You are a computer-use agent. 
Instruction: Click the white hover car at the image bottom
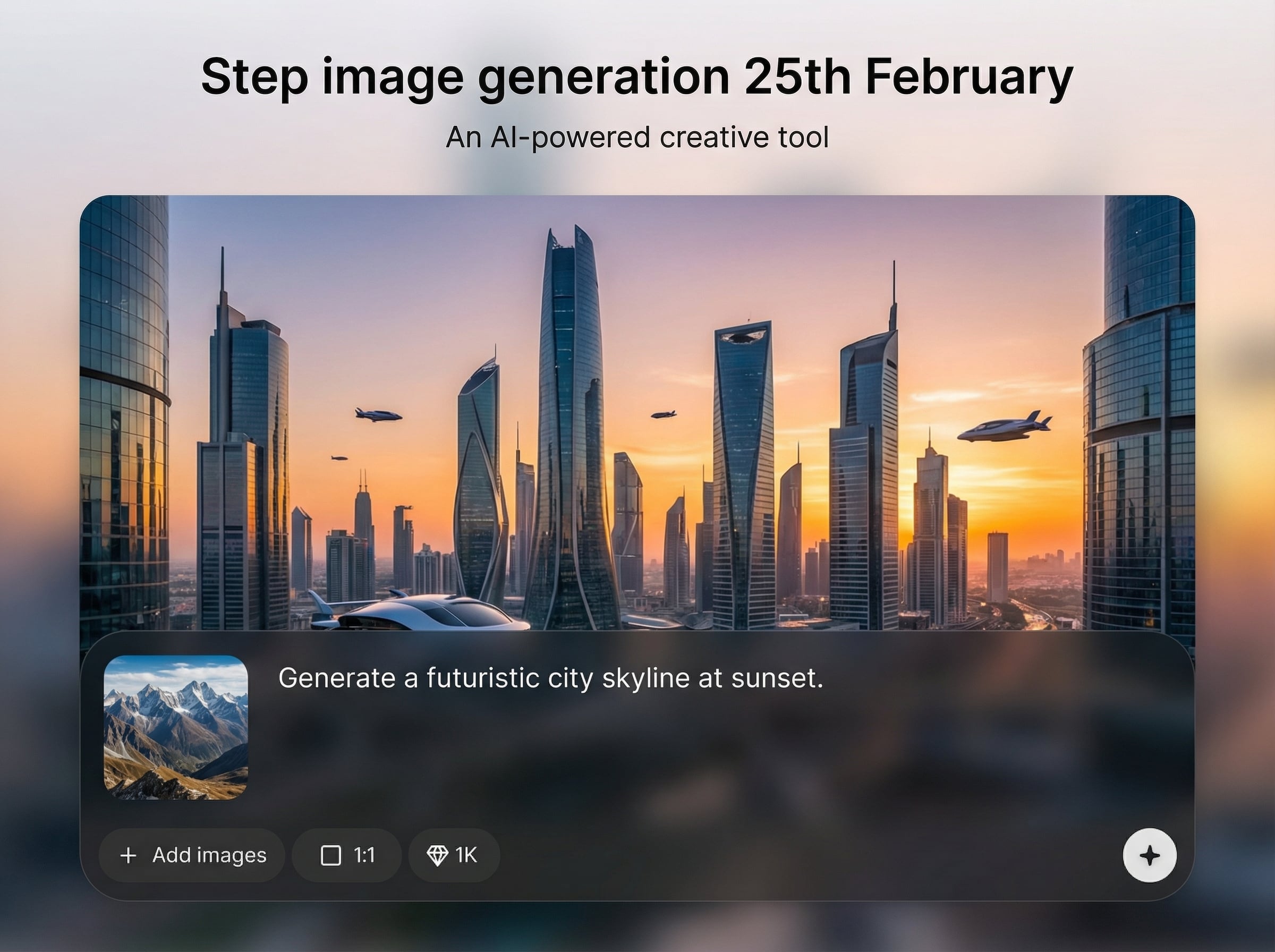tap(420, 612)
